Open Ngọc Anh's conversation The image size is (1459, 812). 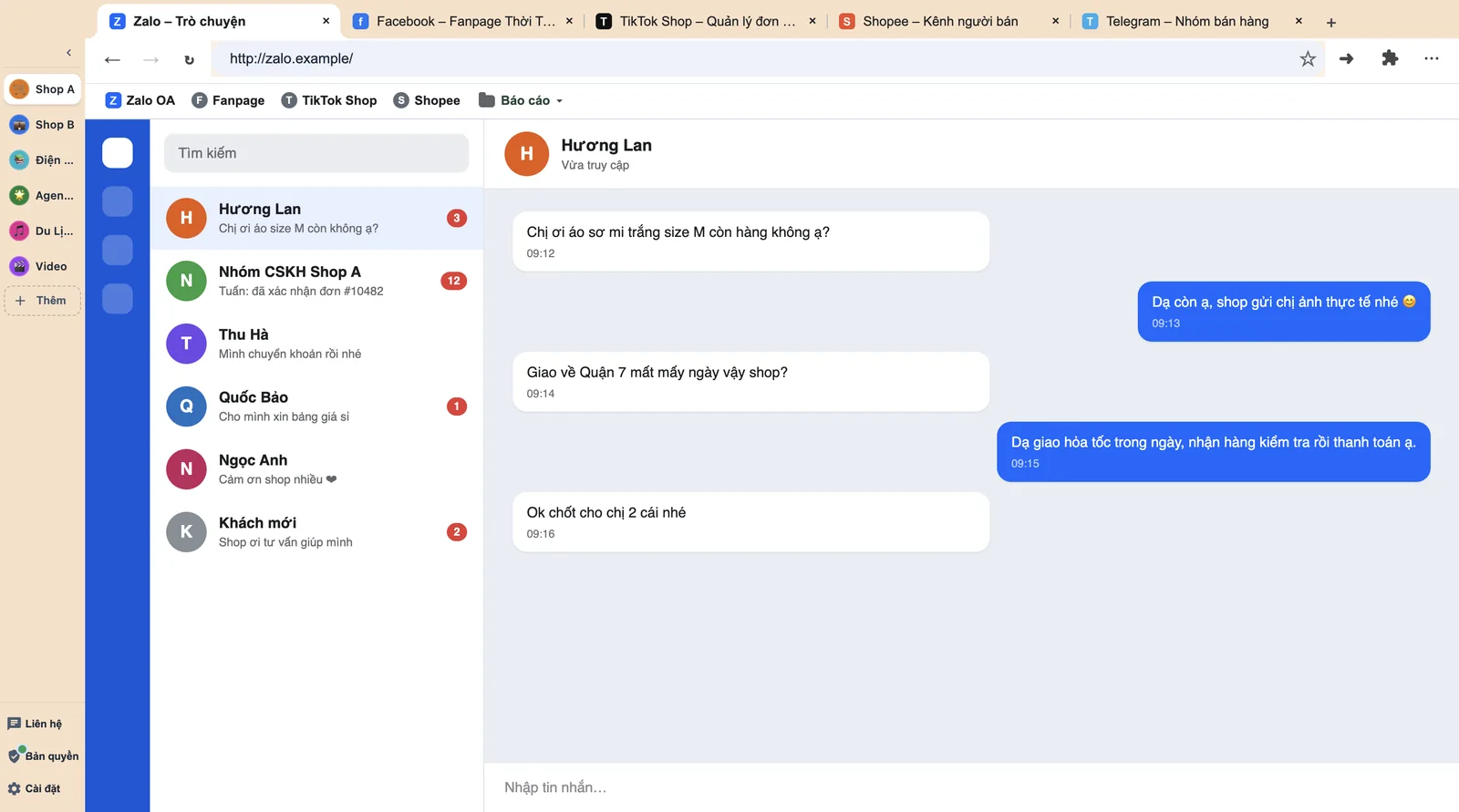(x=316, y=469)
